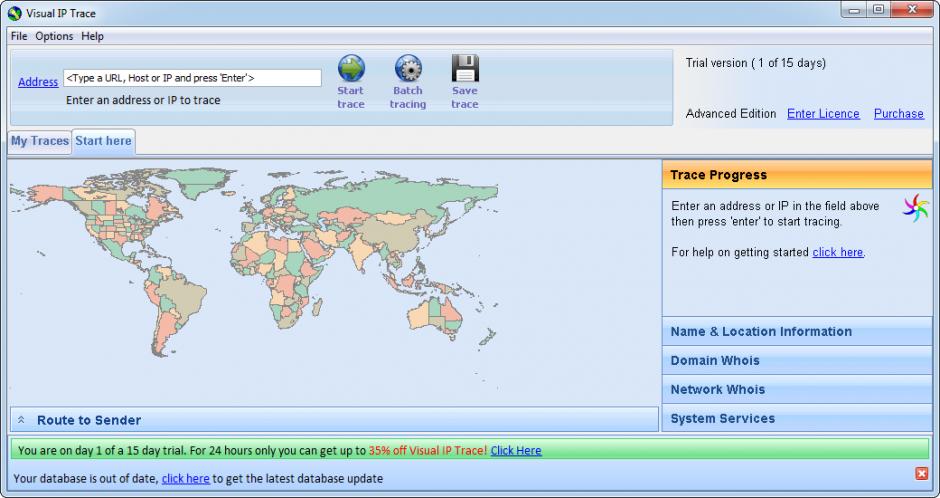
Task: Open Batch tracing gear icon
Action: [x=408, y=68]
